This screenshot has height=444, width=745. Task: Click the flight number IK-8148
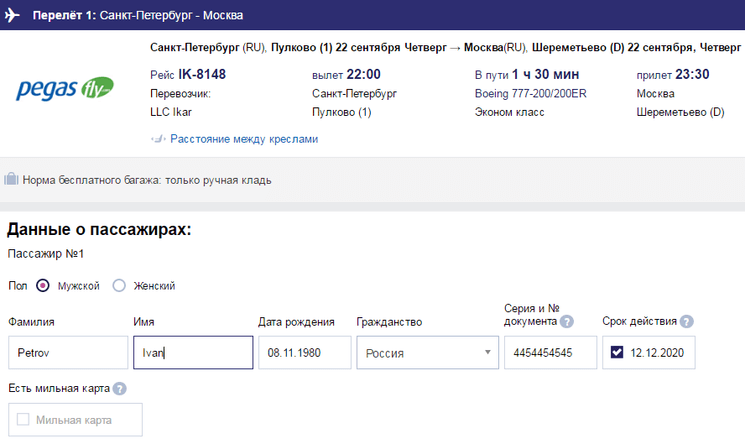click(204, 74)
